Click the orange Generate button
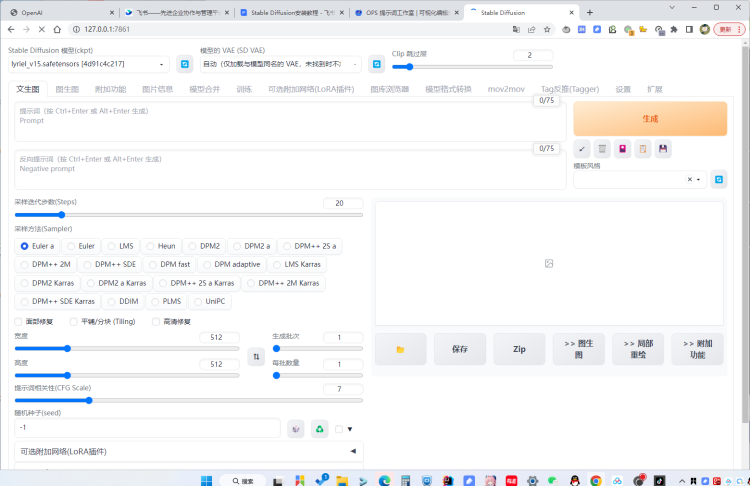 pyautogui.click(x=650, y=119)
